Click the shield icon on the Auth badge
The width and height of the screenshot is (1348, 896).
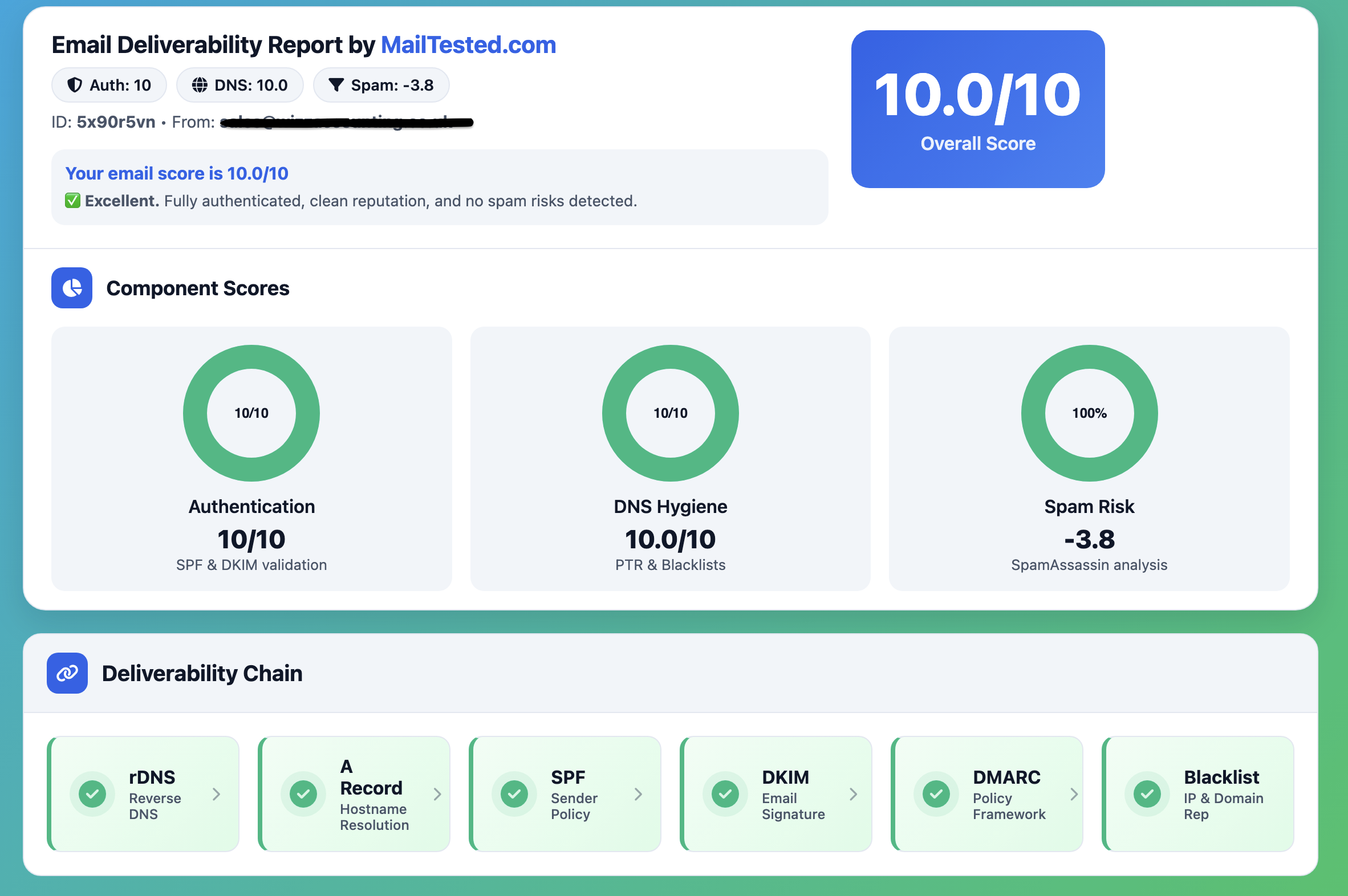[74, 84]
